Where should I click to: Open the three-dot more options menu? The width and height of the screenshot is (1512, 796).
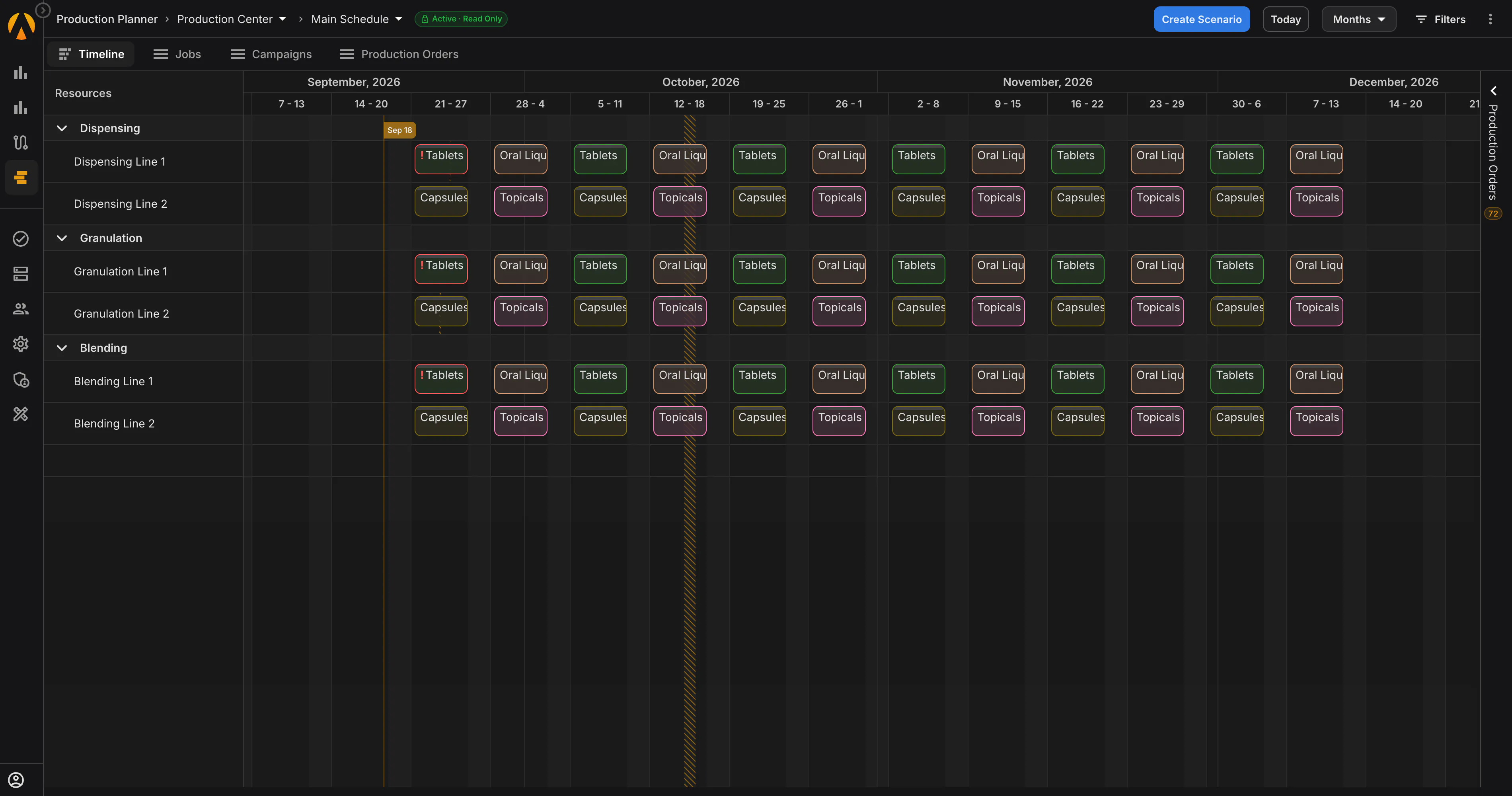[x=1490, y=20]
